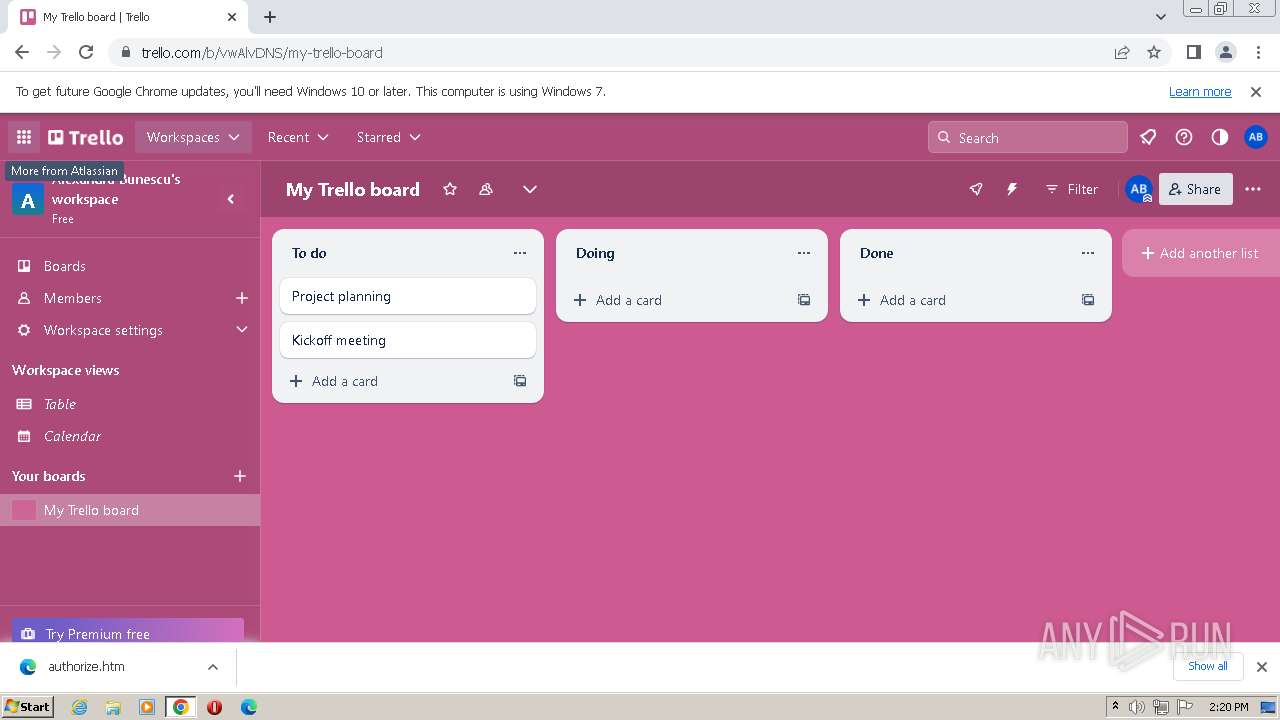
Task: Open the To do list actions menu
Action: 520,253
